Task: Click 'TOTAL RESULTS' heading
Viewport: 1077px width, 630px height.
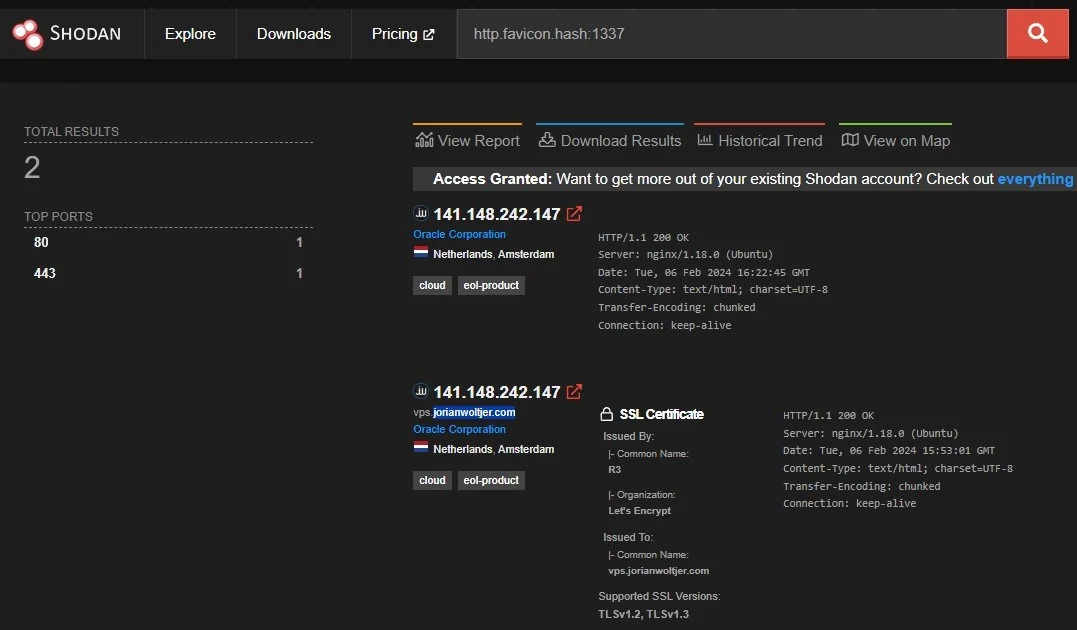Action: coord(71,131)
